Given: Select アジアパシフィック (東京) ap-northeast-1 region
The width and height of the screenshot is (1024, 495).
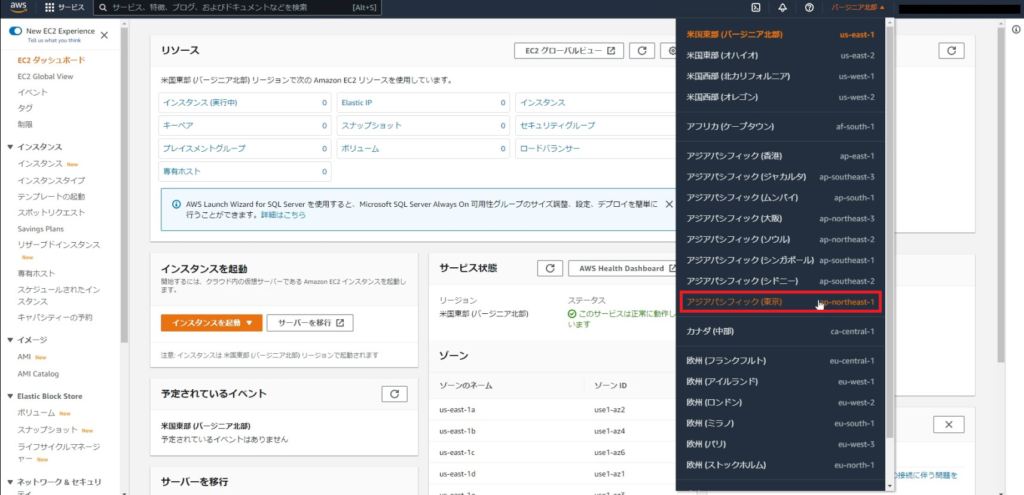Looking at the screenshot, I should pos(780,302).
